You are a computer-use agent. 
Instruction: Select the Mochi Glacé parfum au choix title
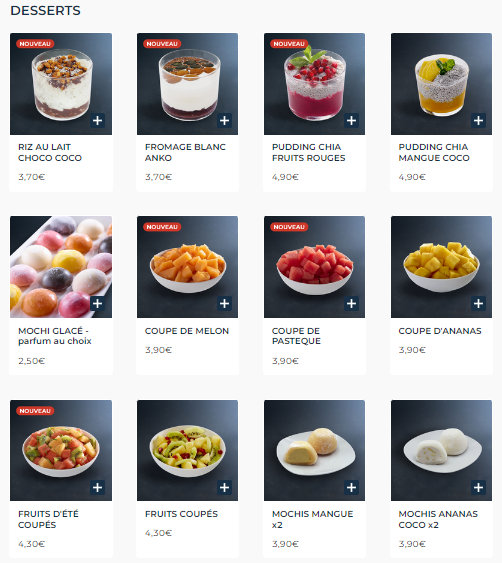tap(55, 336)
